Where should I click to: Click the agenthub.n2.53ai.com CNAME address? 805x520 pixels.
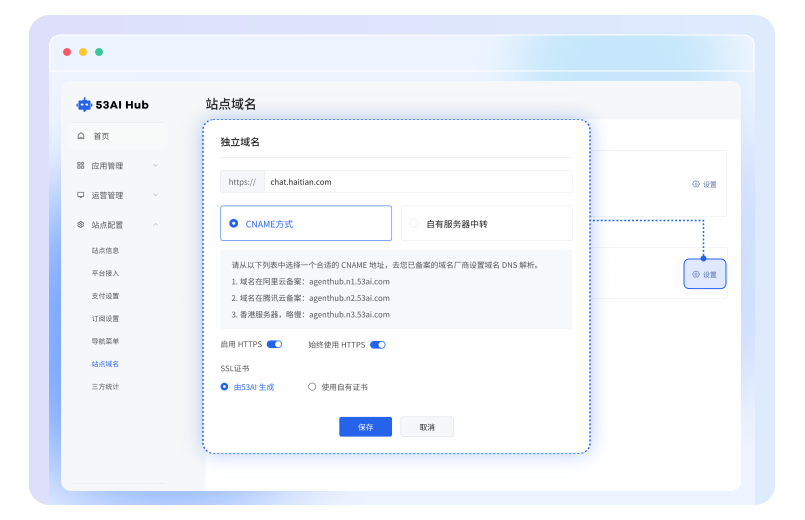[349, 298]
